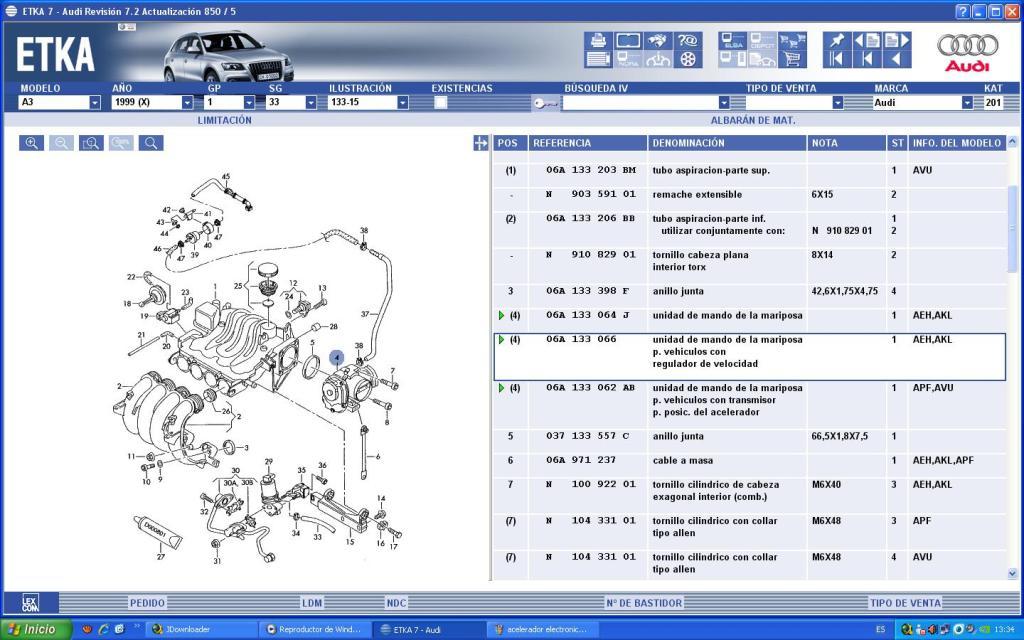
Task: Switch to Reproductor de Wind... taskbar item
Action: 315,630
